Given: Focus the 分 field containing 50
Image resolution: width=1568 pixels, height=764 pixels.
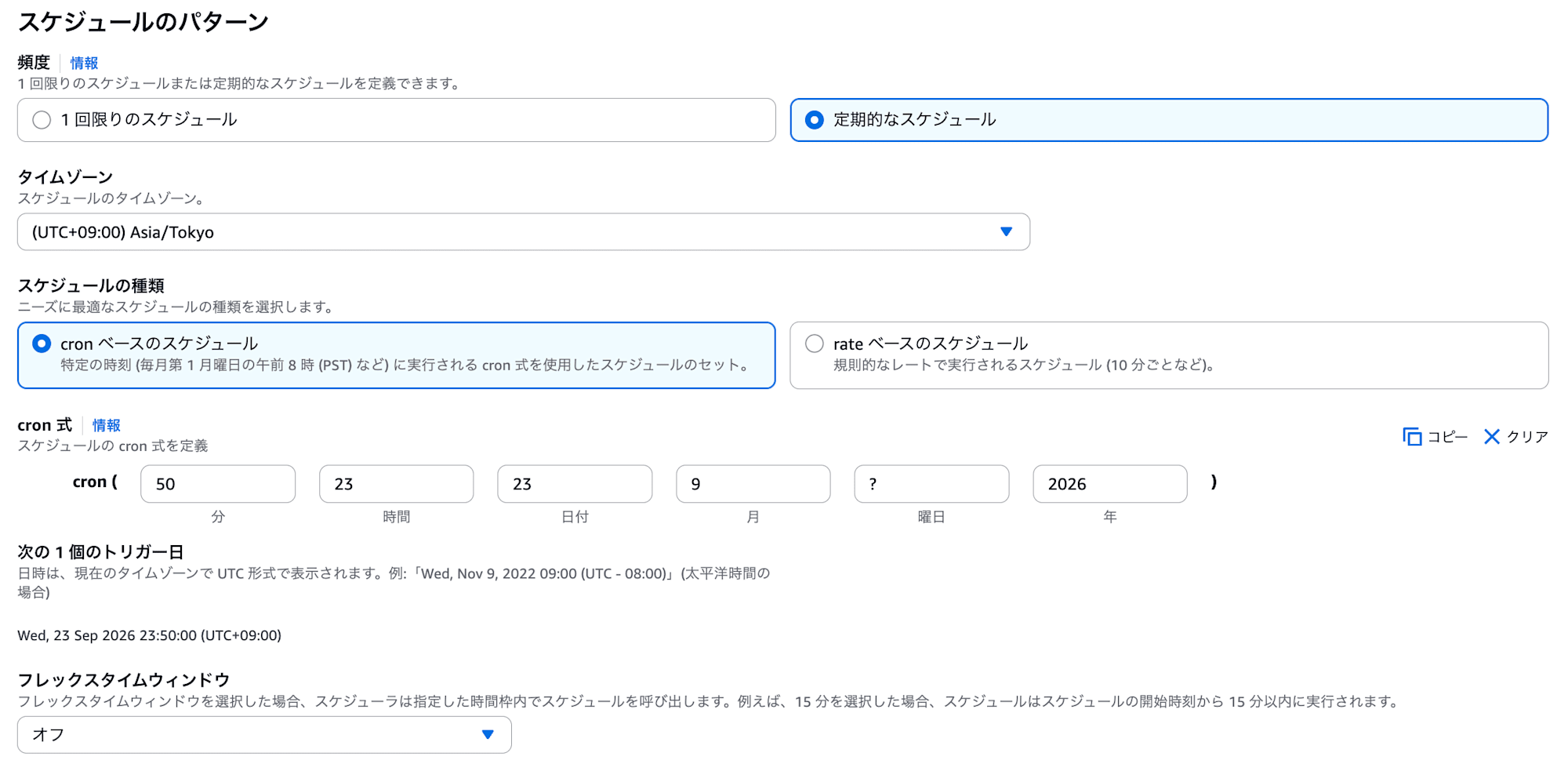Looking at the screenshot, I should (218, 484).
